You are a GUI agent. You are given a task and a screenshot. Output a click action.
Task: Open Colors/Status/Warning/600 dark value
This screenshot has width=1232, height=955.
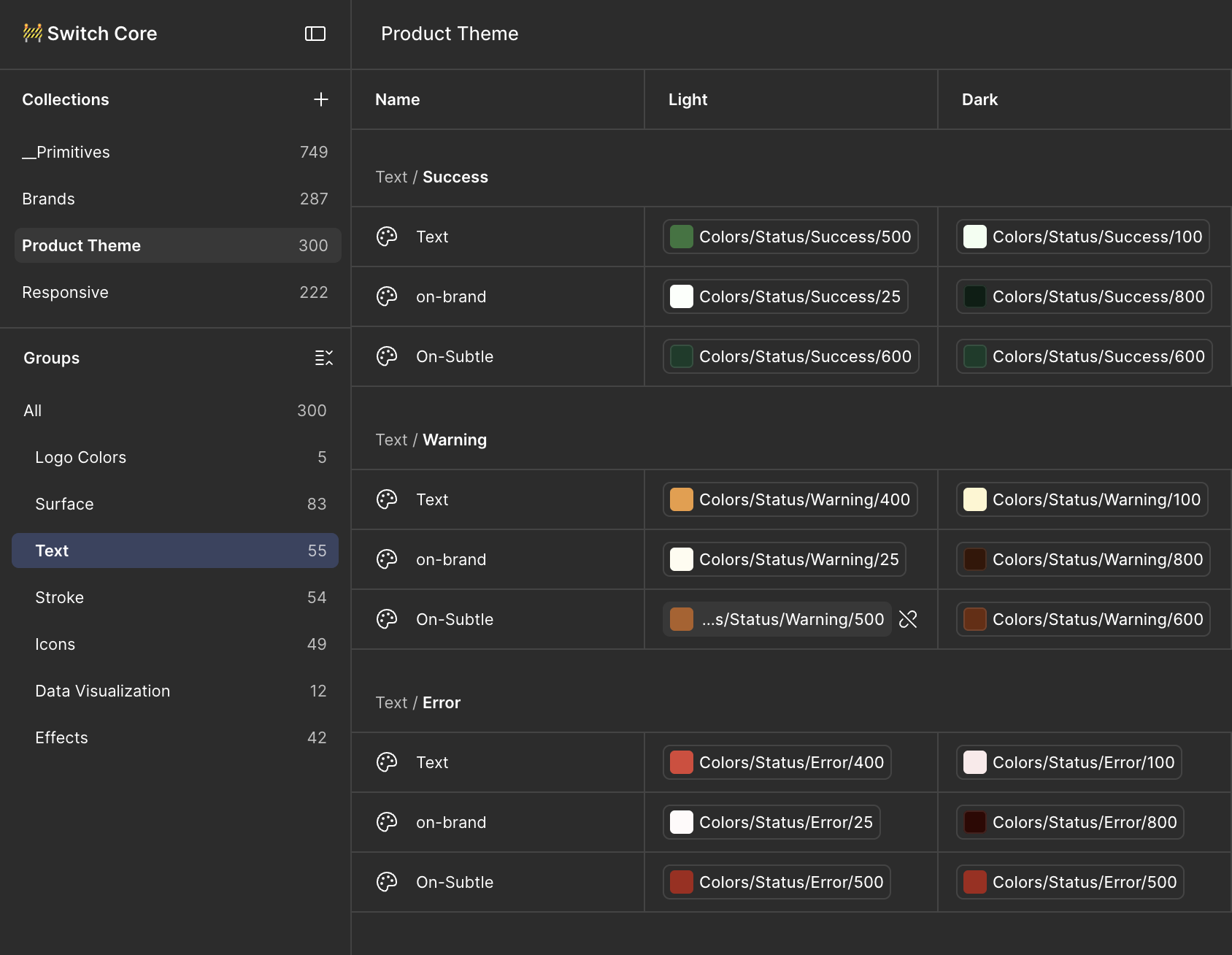[1083, 619]
